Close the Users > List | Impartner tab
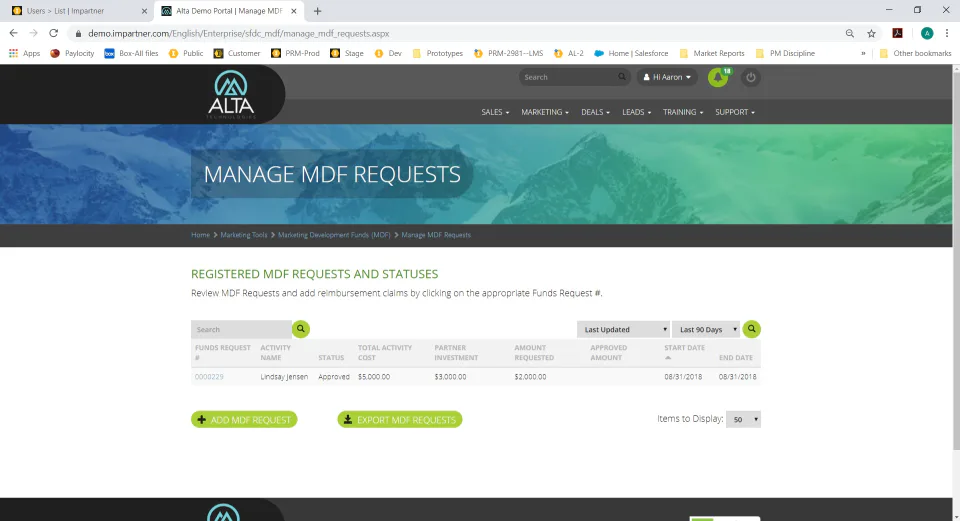The height and width of the screenshot is (521, 960). (144, 11)
